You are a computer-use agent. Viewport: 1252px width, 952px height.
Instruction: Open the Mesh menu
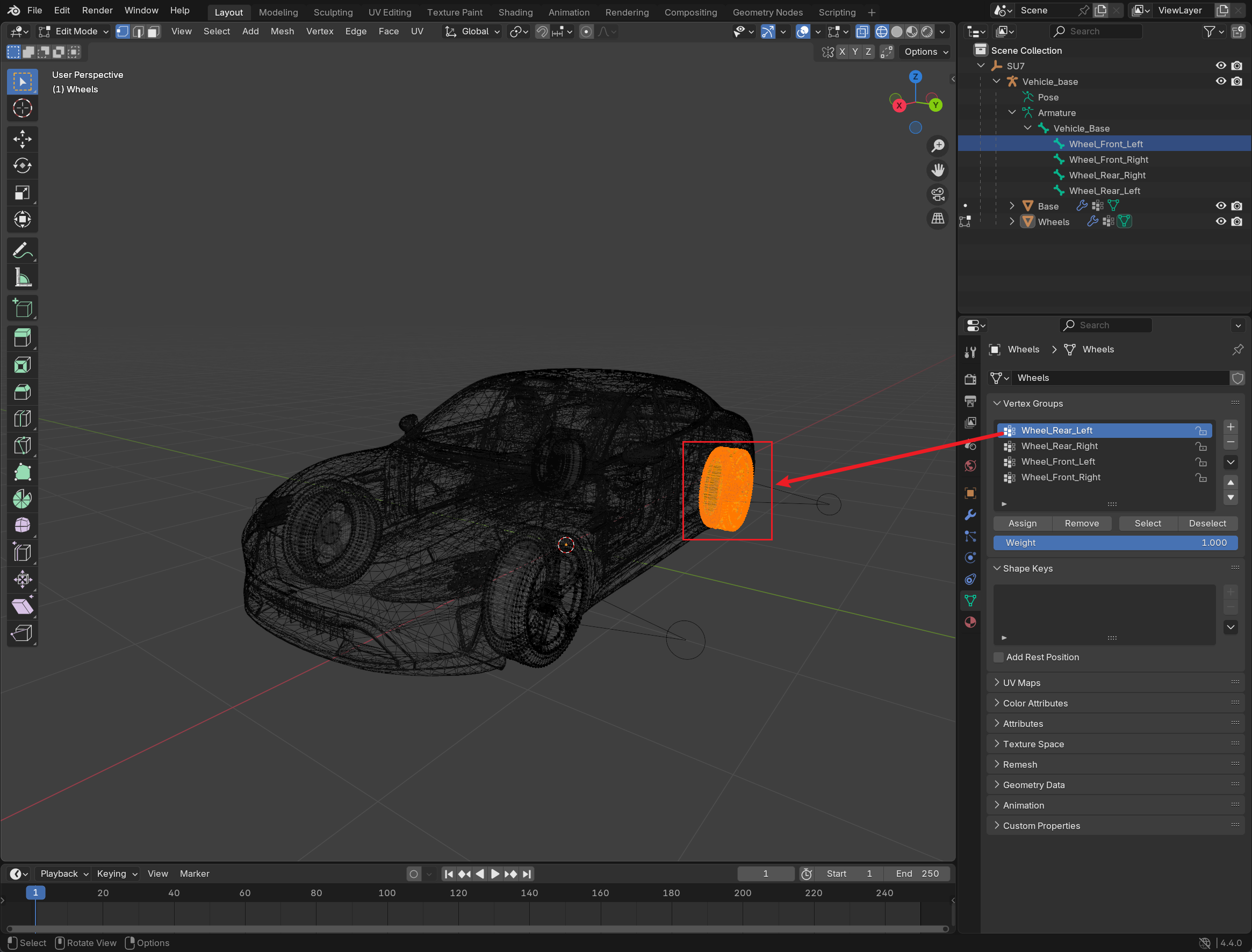[282, 32]
